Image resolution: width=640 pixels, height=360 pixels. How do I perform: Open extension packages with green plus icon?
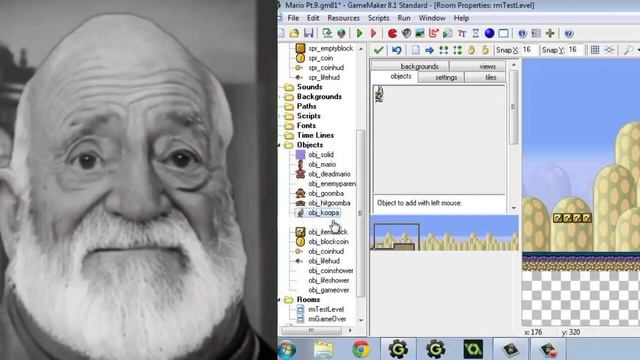coord(550,33)
